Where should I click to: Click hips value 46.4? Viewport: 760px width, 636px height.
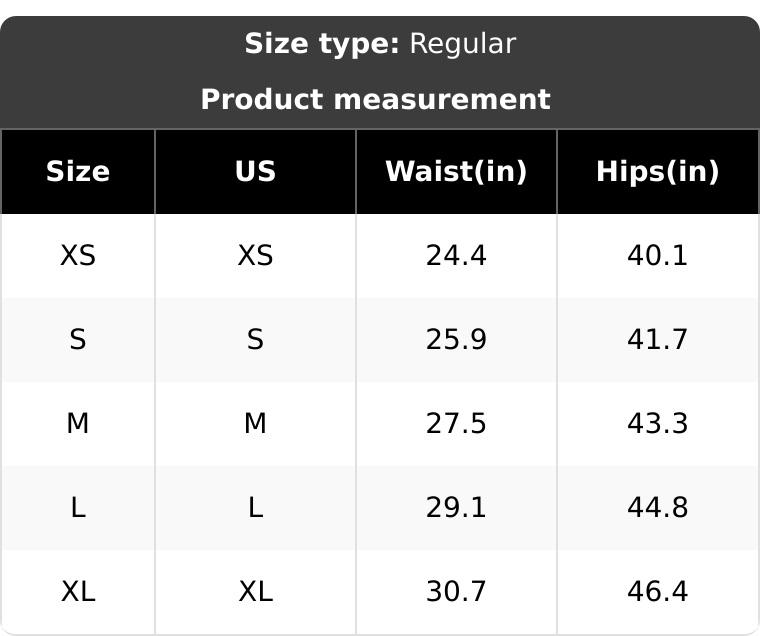point(657,592)
